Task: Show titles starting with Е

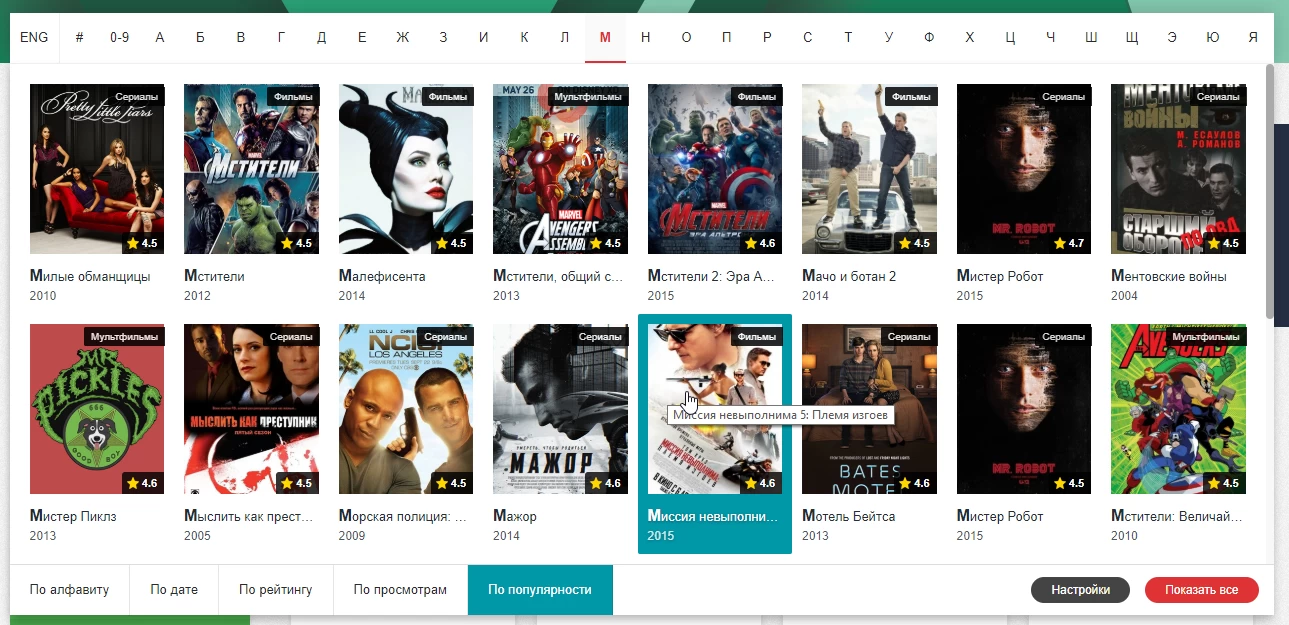Action: point(362,38)
